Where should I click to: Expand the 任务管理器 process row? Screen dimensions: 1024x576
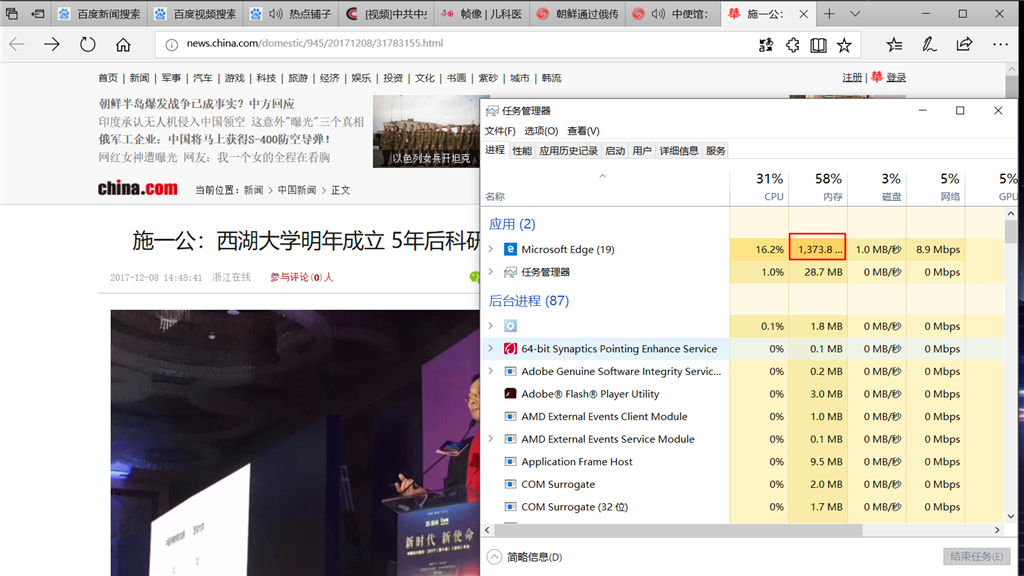click(490, 272)
